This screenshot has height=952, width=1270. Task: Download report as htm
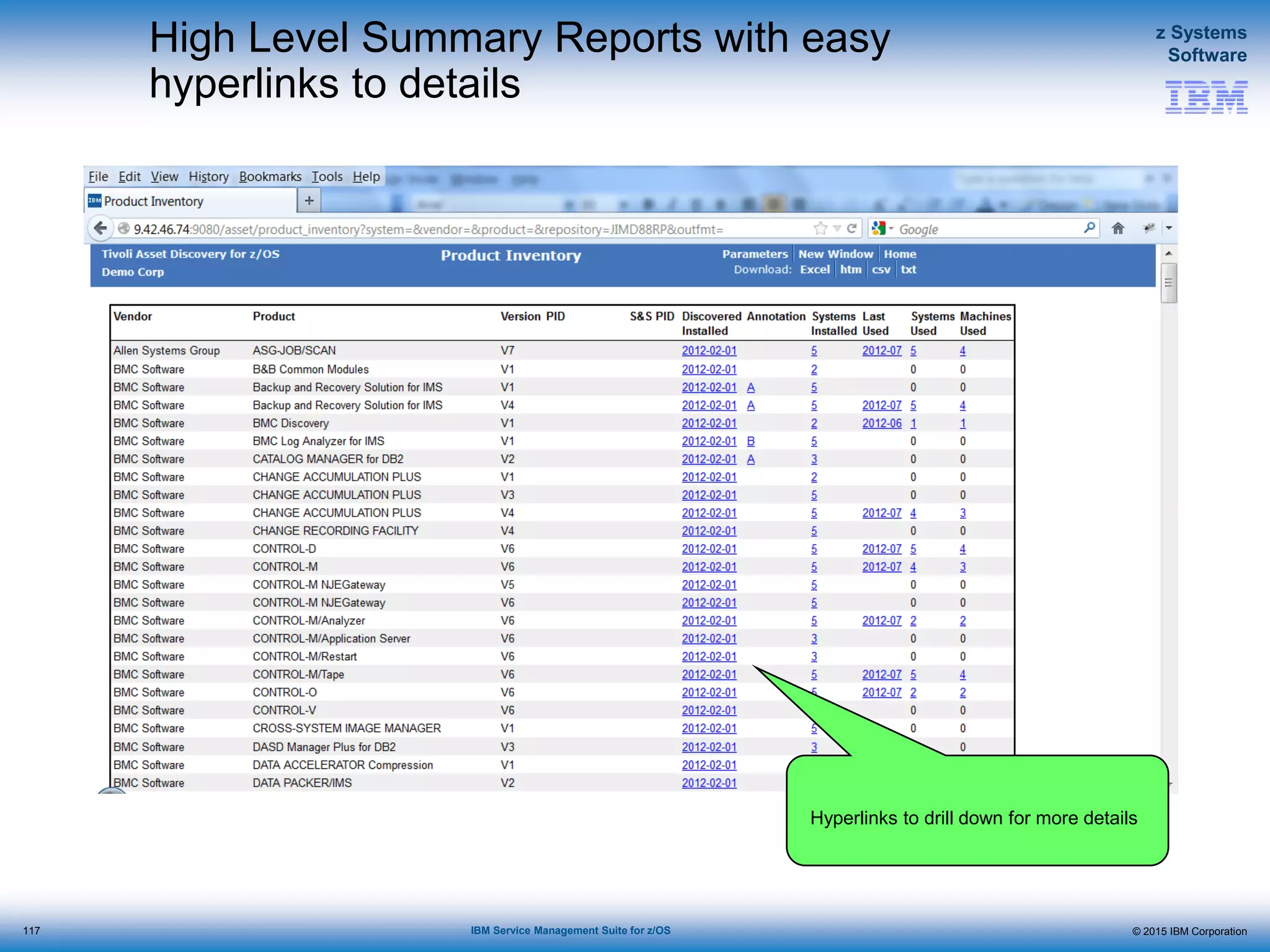coord(851,270)
